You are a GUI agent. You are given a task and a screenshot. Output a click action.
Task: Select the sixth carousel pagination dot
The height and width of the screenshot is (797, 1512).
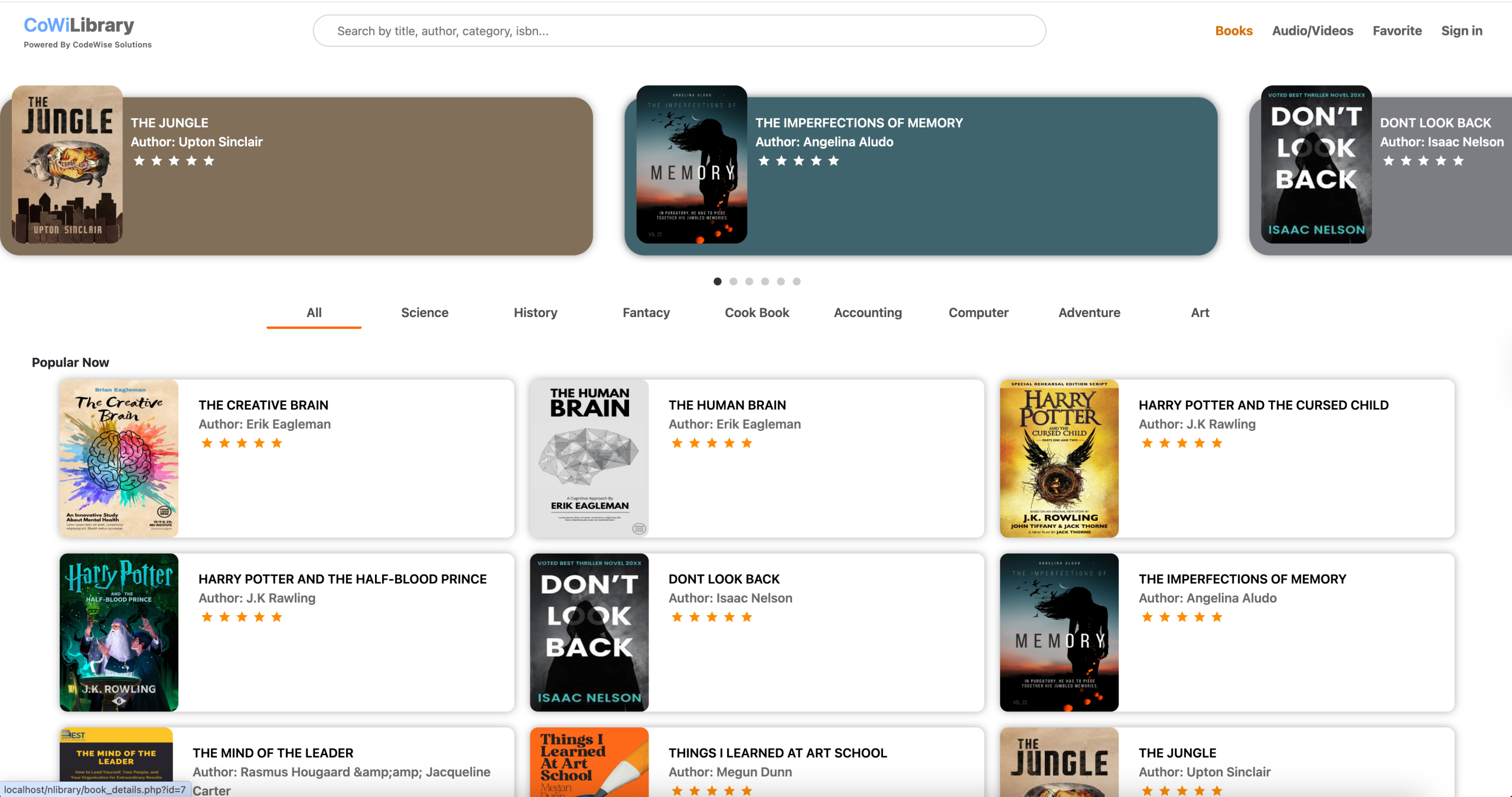coord(797,282)
